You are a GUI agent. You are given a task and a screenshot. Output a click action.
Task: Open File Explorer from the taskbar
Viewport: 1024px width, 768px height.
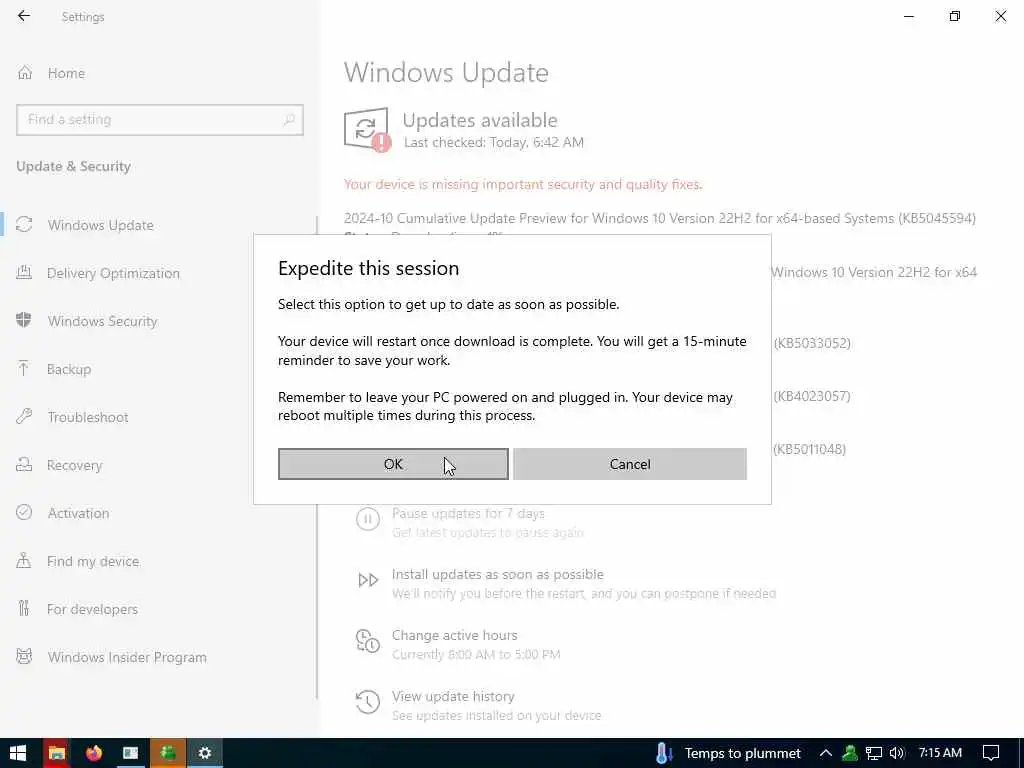pyautogui.click(x=56, y=753)
